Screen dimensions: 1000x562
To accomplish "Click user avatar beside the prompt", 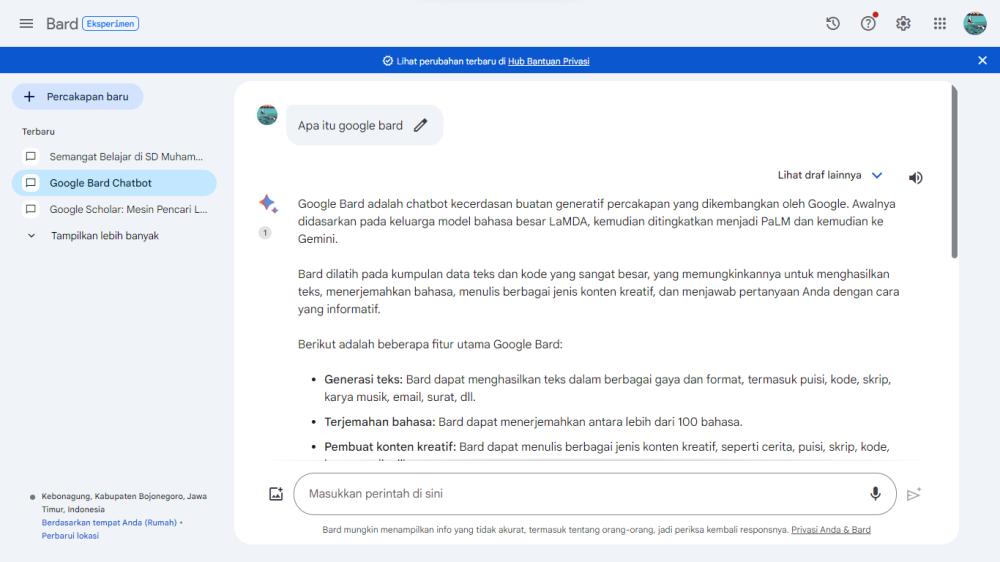I will coord(267,115).
